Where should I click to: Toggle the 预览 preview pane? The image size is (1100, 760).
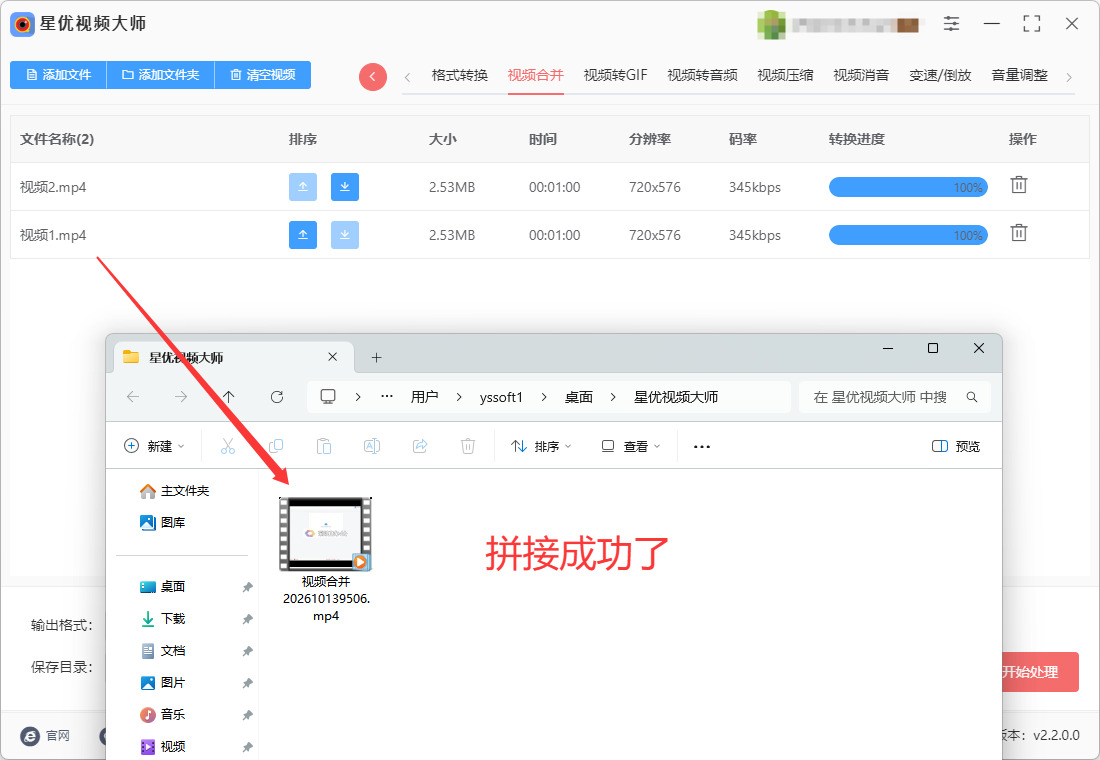(x=955, y=446)
